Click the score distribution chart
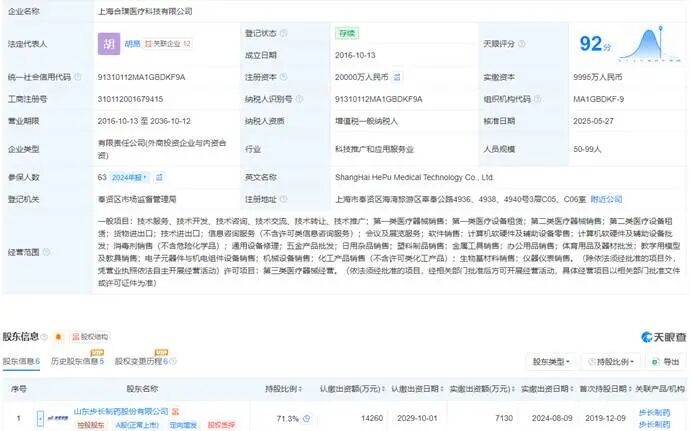Viewport: 691px width, 431px height. (x=649, y=44)
